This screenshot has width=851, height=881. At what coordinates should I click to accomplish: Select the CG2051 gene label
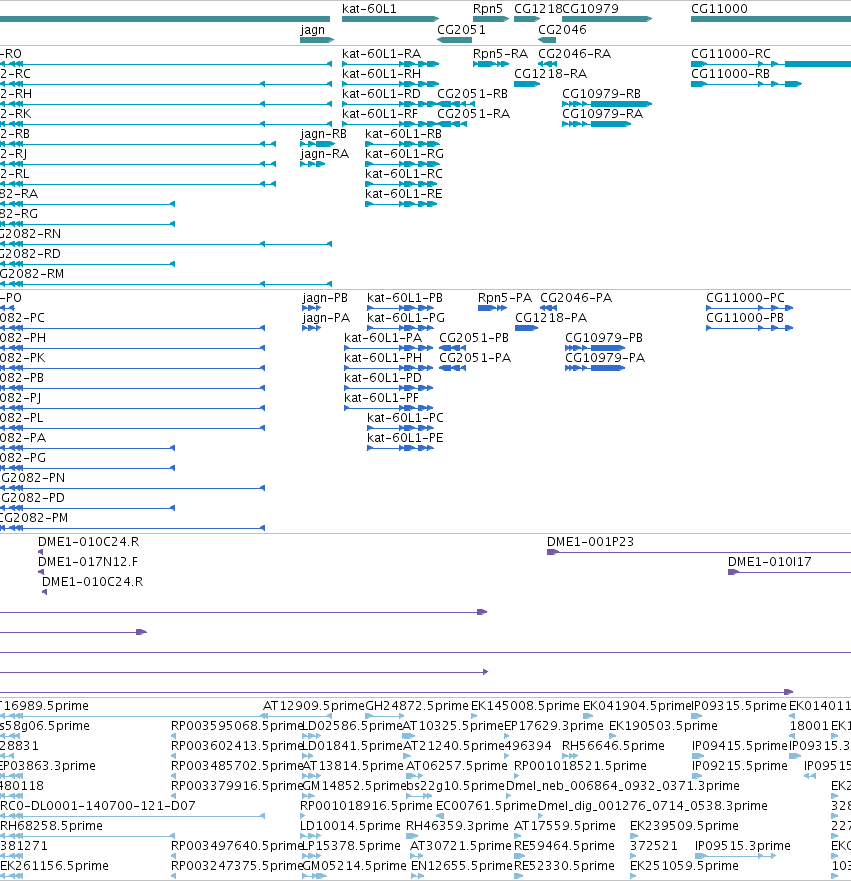pyautogui.click(x=461, y=29)
